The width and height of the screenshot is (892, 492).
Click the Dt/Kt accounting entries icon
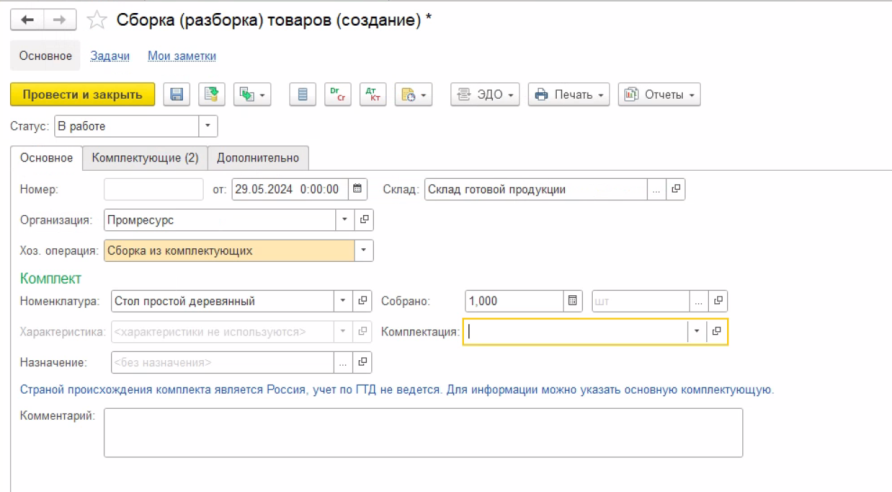point(372,95)
